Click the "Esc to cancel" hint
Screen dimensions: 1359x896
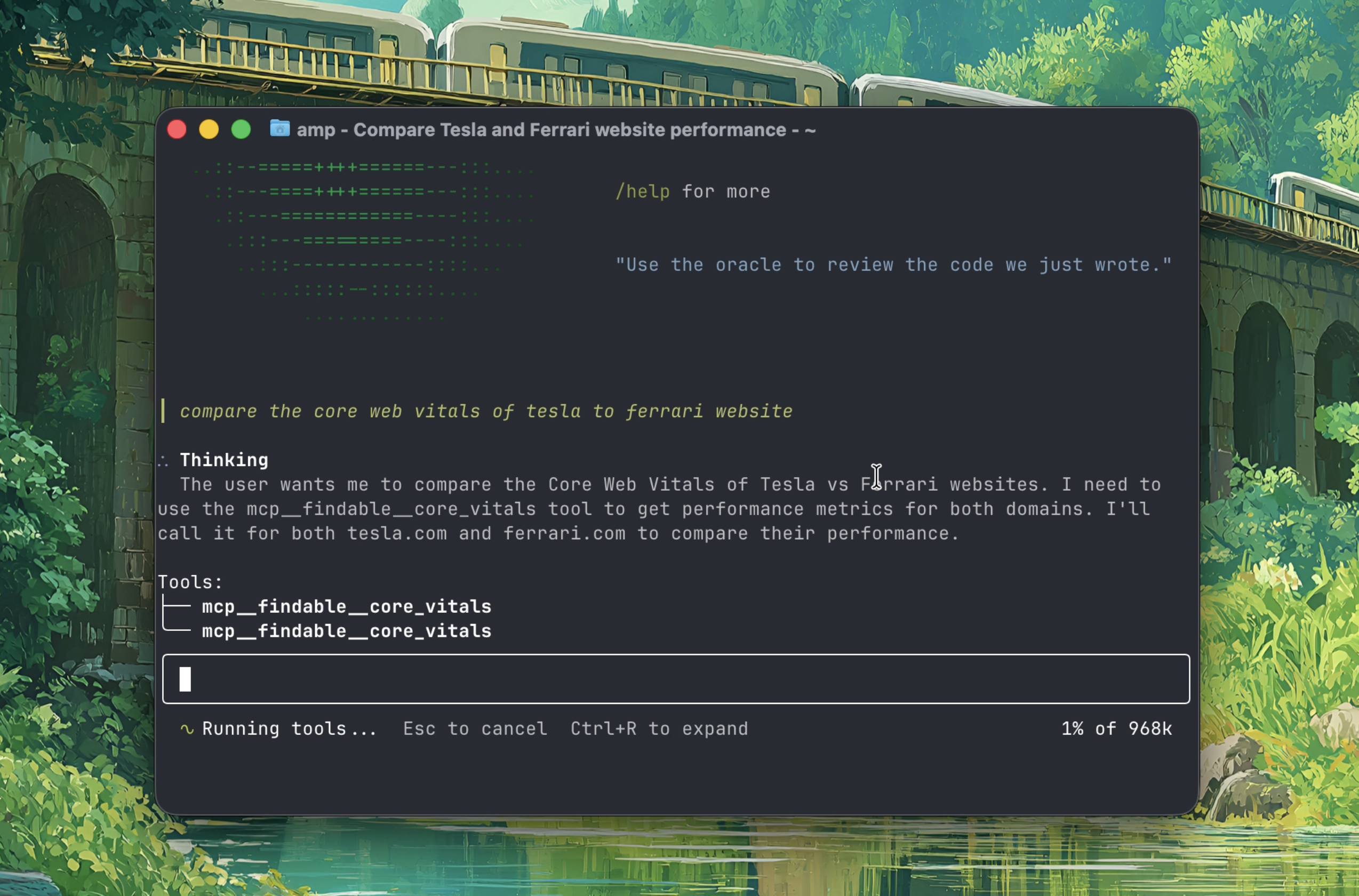tap(474, 729)
